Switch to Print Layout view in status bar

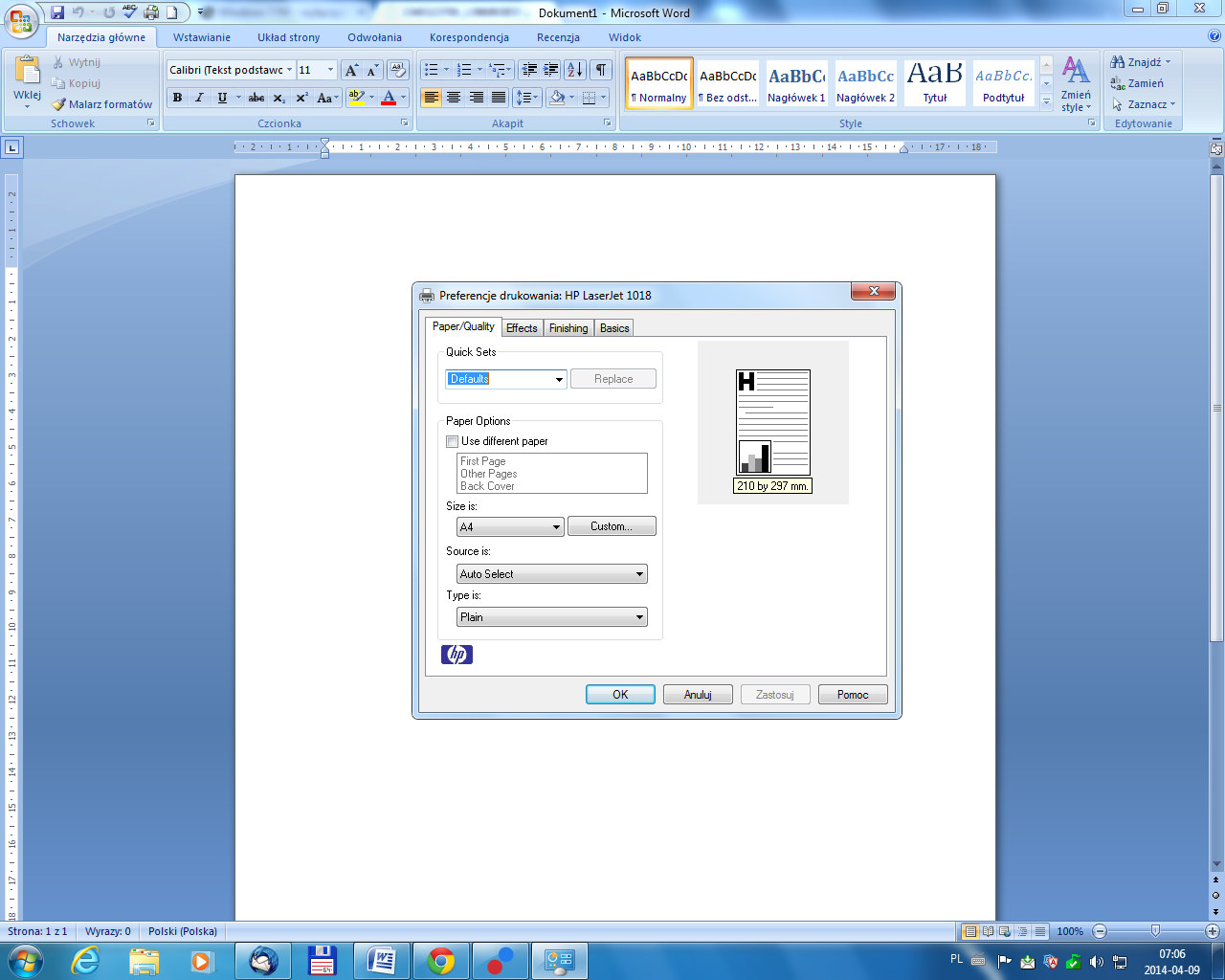[970, 931]
